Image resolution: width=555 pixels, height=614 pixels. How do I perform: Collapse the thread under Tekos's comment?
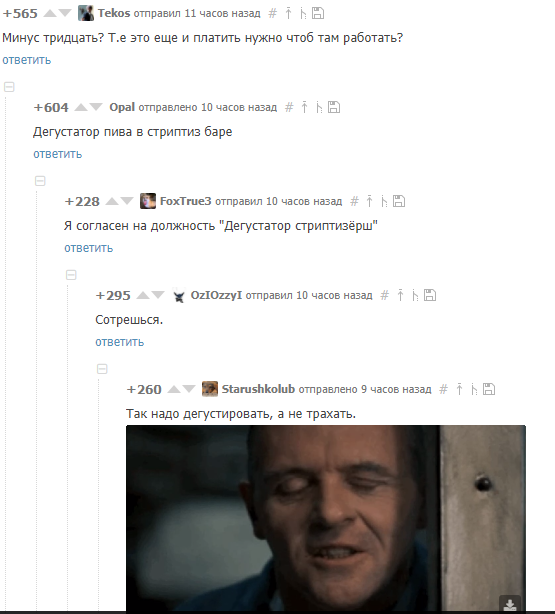(x=9, y=87)
